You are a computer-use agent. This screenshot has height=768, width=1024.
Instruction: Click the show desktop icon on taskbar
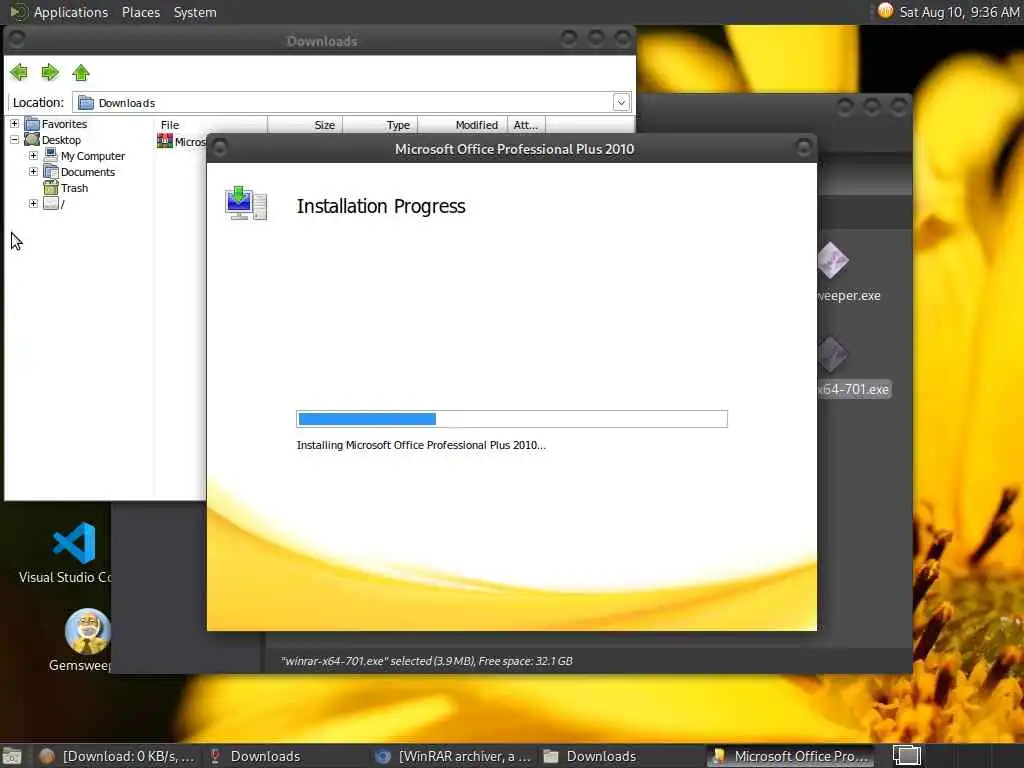click(11, 756)
